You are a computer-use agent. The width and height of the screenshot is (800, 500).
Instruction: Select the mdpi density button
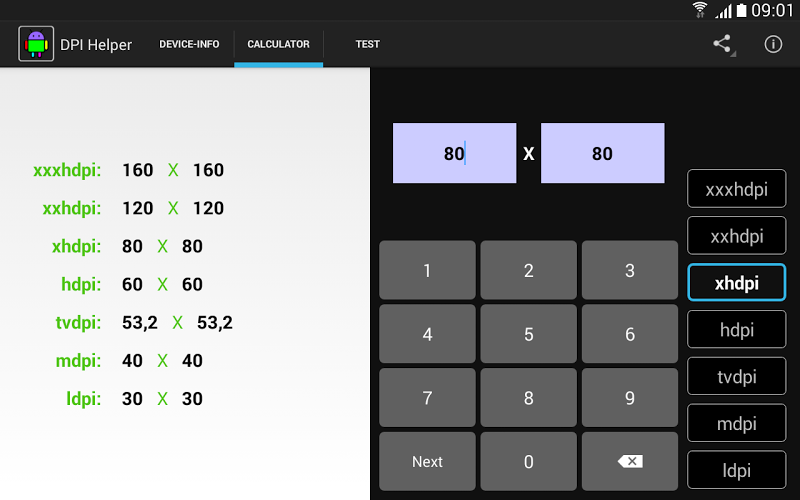point(736,423)
